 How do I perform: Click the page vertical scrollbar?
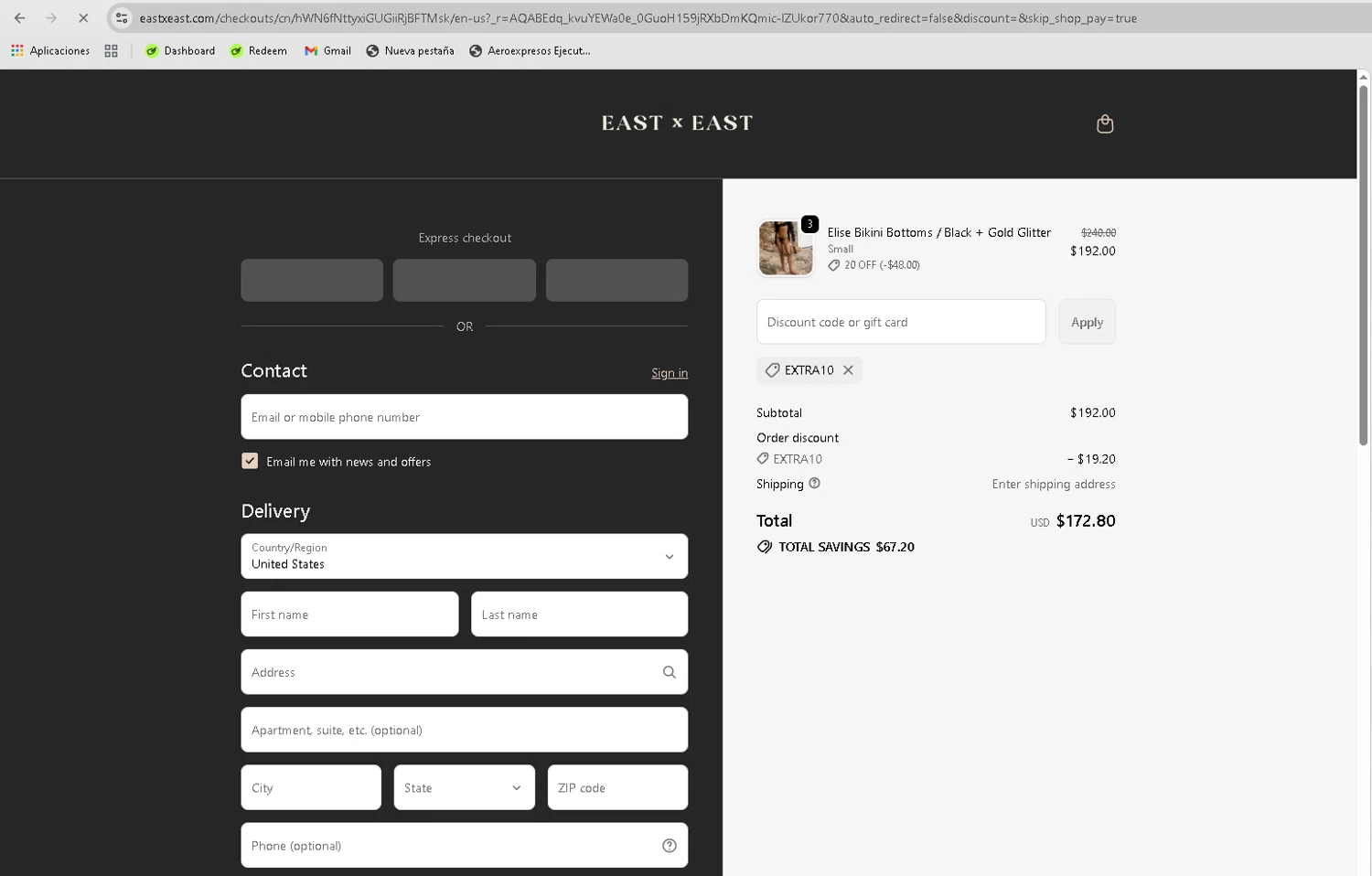tap(1363, 265)
